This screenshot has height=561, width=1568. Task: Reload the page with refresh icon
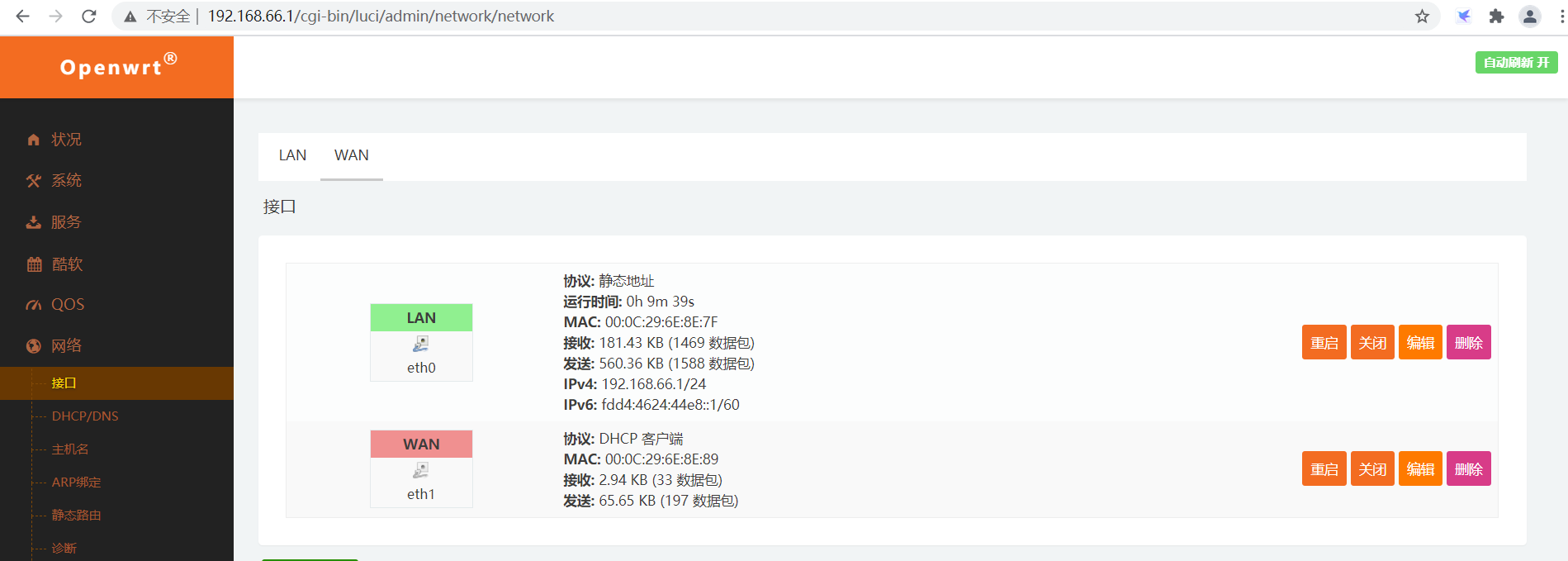pyautogui.click(x=89, y=16)
